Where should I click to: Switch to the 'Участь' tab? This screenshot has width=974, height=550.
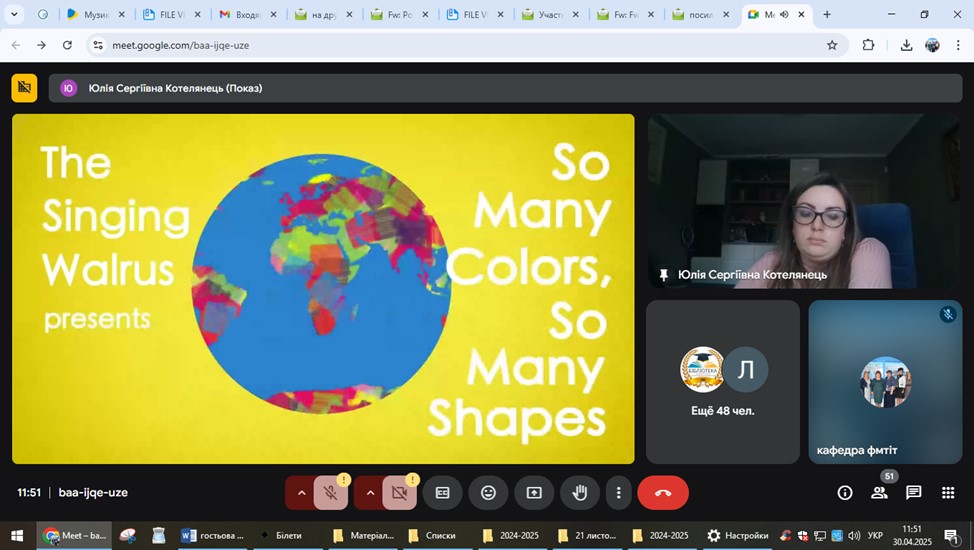[x=550, y=14]
